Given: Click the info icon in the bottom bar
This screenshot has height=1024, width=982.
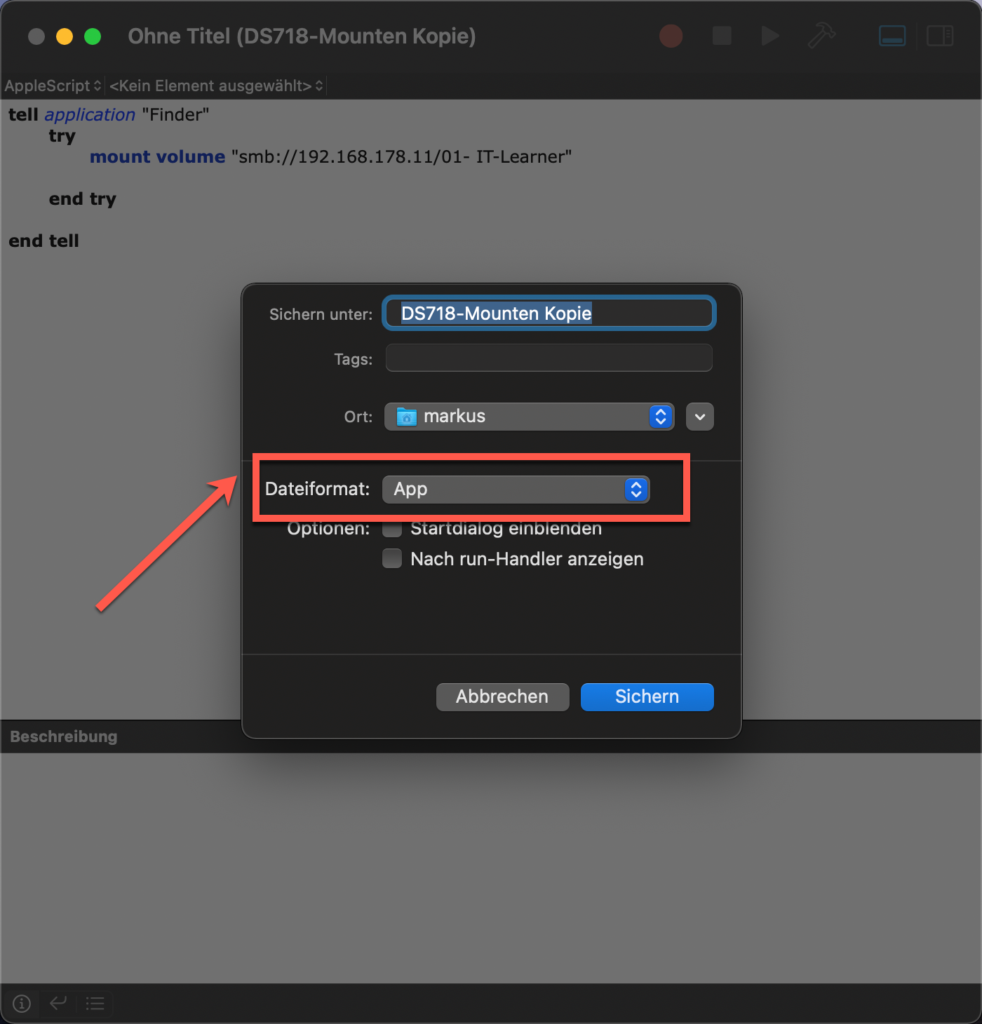Looking at the screenshot, I should pyautogui.click(x=22, y=1003).
